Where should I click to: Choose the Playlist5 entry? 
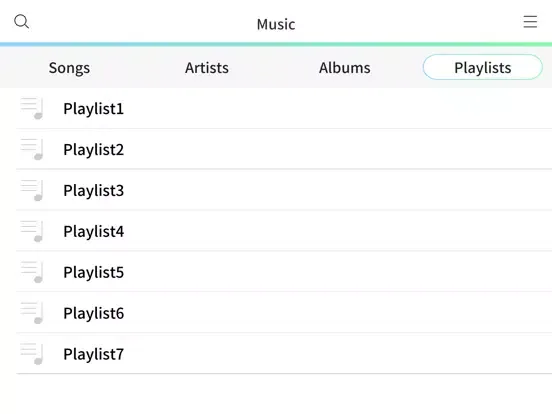(x=284, y=272)
